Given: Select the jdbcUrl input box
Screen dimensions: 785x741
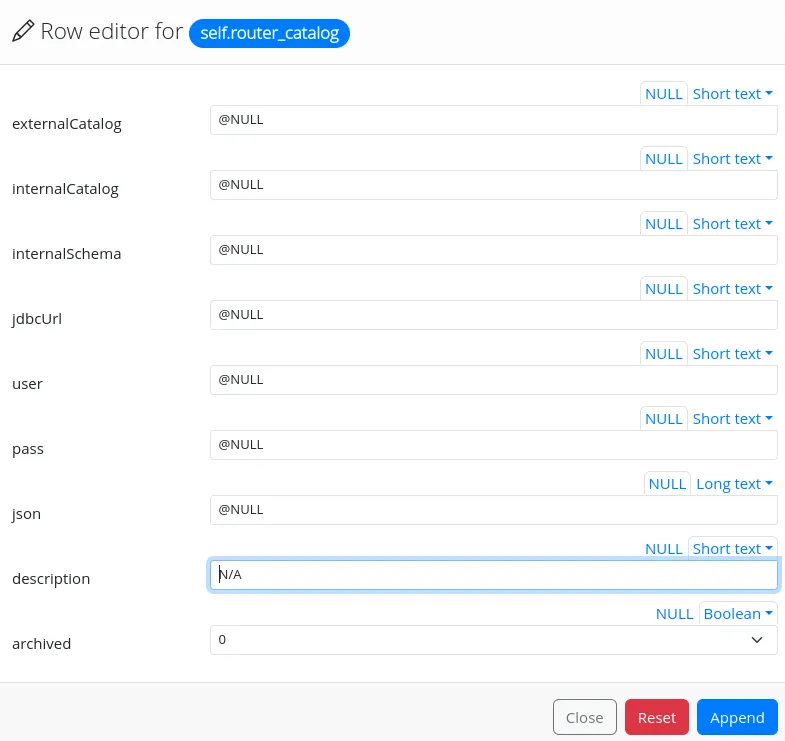Looking at the screenshot, I should (493, 315).
